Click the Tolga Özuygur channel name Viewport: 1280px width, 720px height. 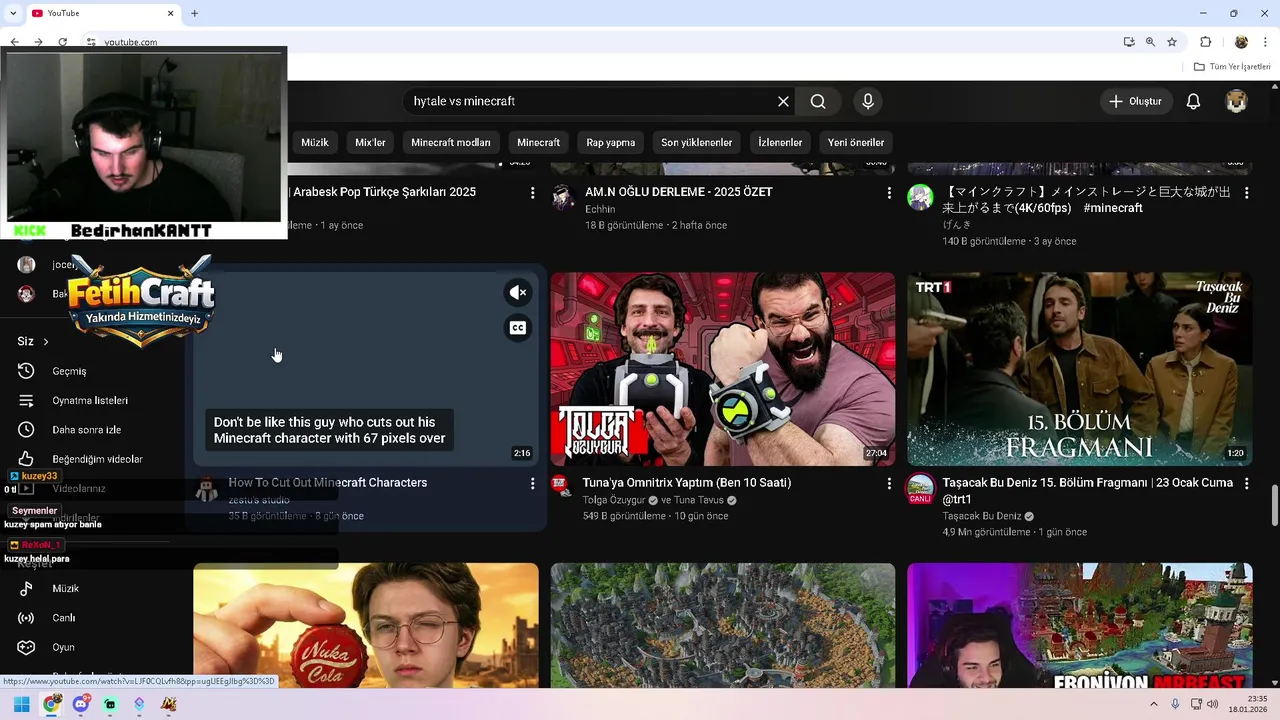pyautogui.click(x=616, y=500)
